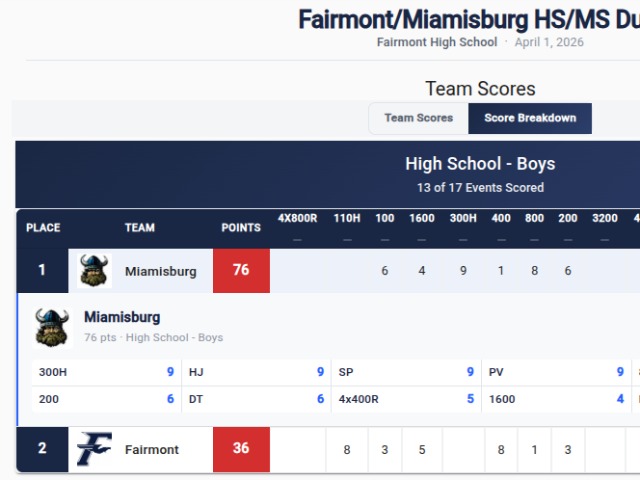Expand Fairmont team row

152,449
